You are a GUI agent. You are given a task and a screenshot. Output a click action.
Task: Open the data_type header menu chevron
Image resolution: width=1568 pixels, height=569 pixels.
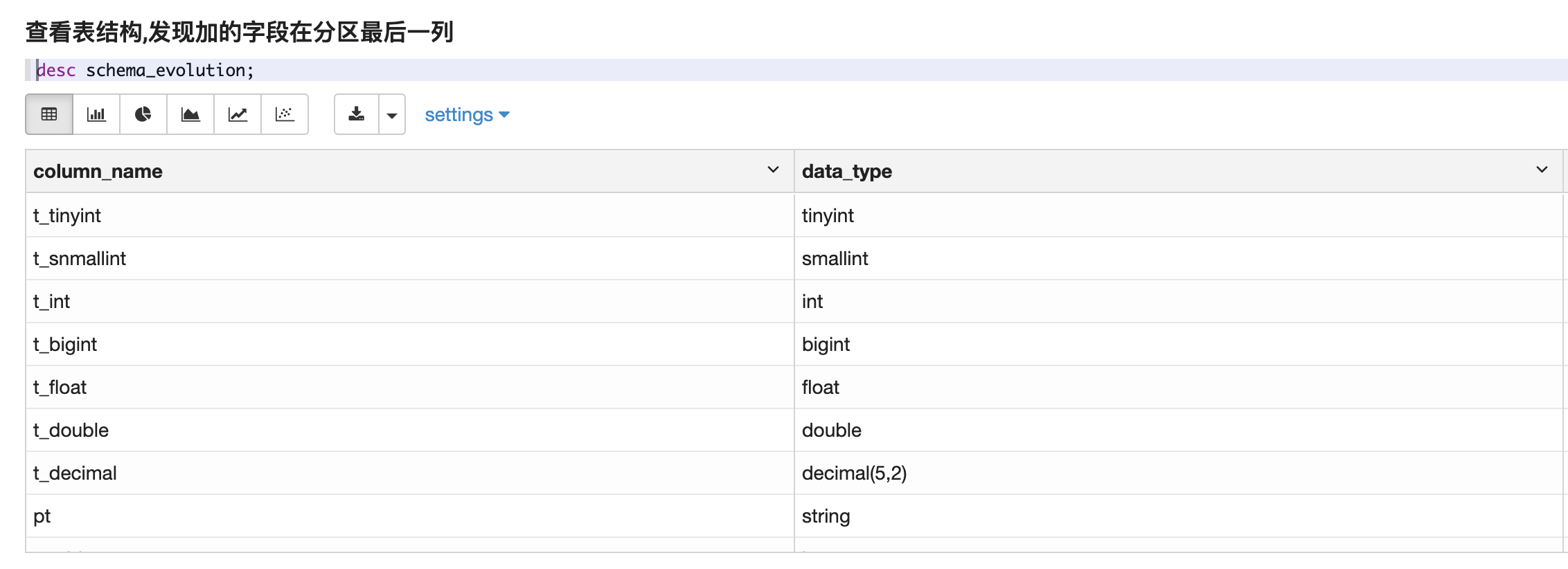click(1542, 170)
